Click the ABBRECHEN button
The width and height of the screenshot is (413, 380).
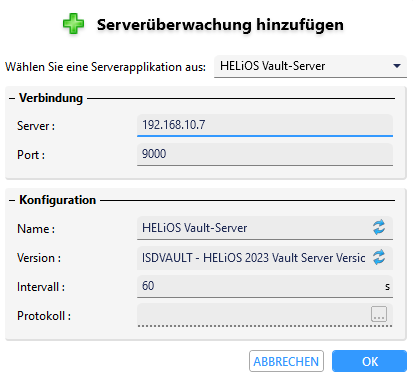coord(286,361)
